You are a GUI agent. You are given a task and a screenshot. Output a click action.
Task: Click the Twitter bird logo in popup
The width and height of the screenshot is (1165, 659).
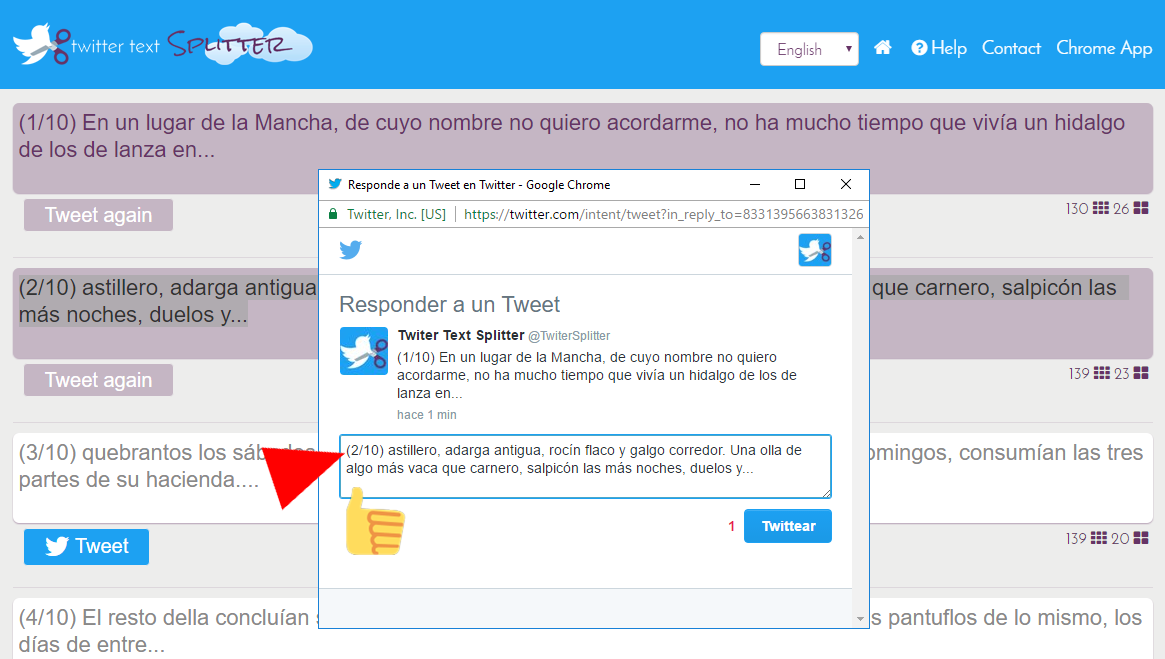pos(351,250)
